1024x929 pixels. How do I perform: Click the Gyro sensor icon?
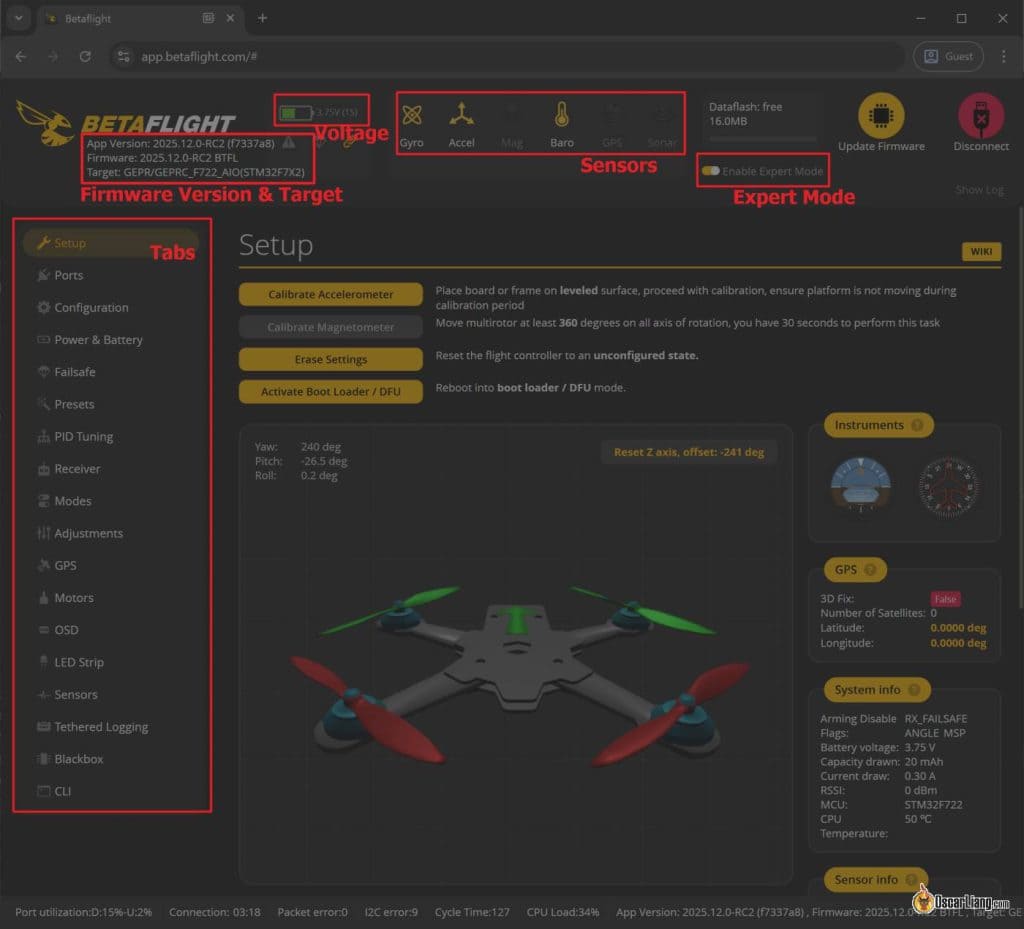point(411,116)
